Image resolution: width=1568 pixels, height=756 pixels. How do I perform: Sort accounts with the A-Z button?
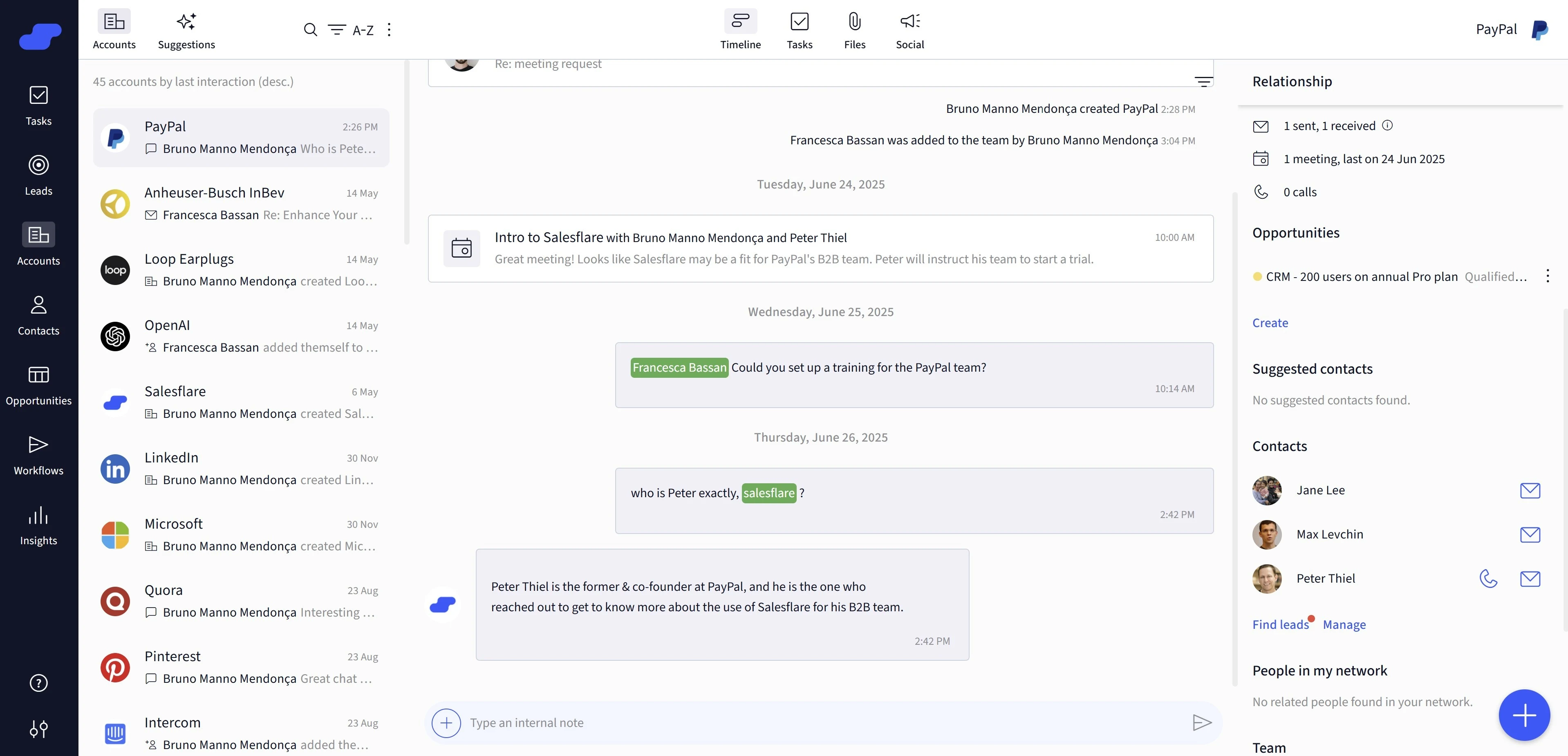(363, 30)
